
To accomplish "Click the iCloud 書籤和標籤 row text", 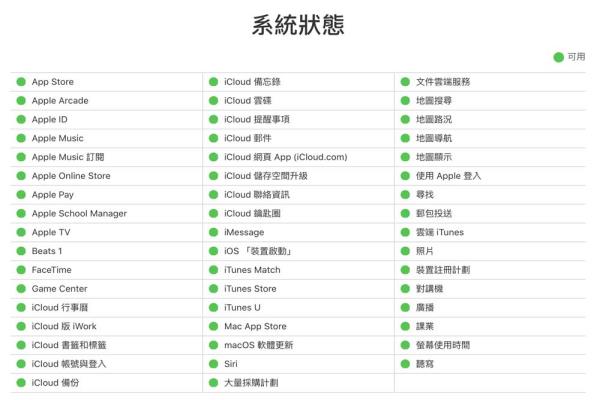I will point(69,345).
